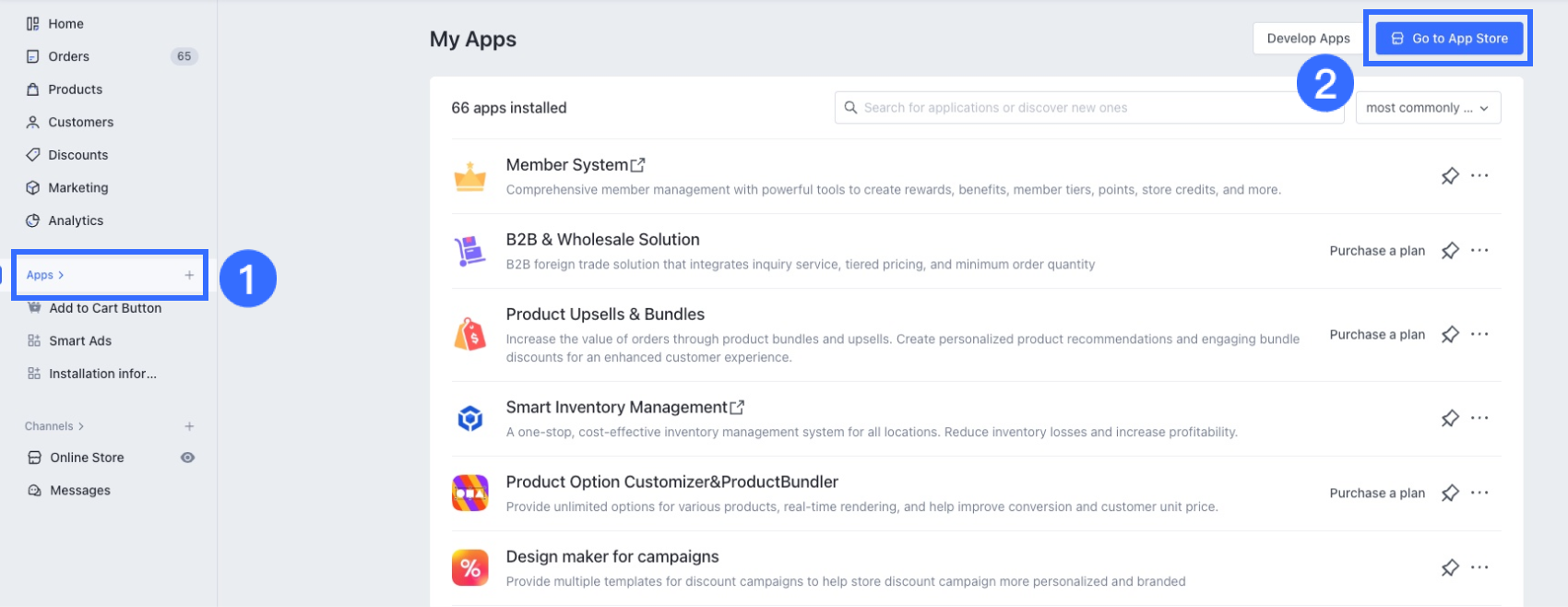Image resolution: width=1568 pixels, height=607 pixels.
Task: Click the plus icon next to Apps
Action: point(189,275)
